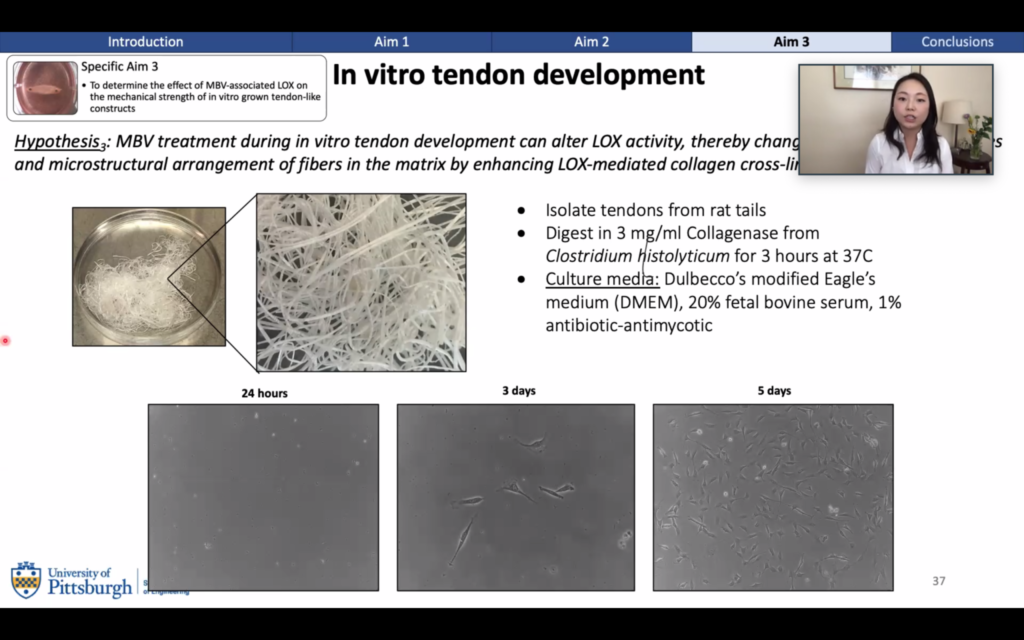Click the "Isolate tendons from rat tails" bullet
This screenshot has width=1024, height=640.
[655, 210]
